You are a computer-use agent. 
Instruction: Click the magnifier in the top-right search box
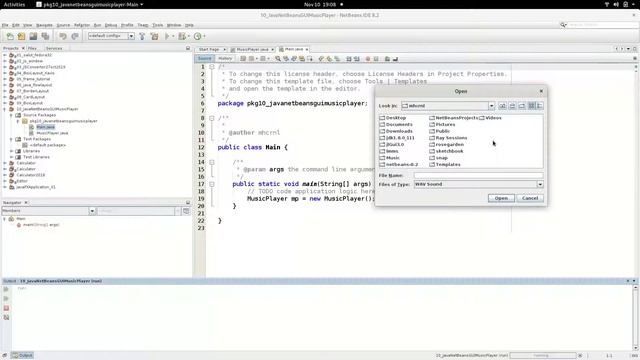[x=563, y=25]
